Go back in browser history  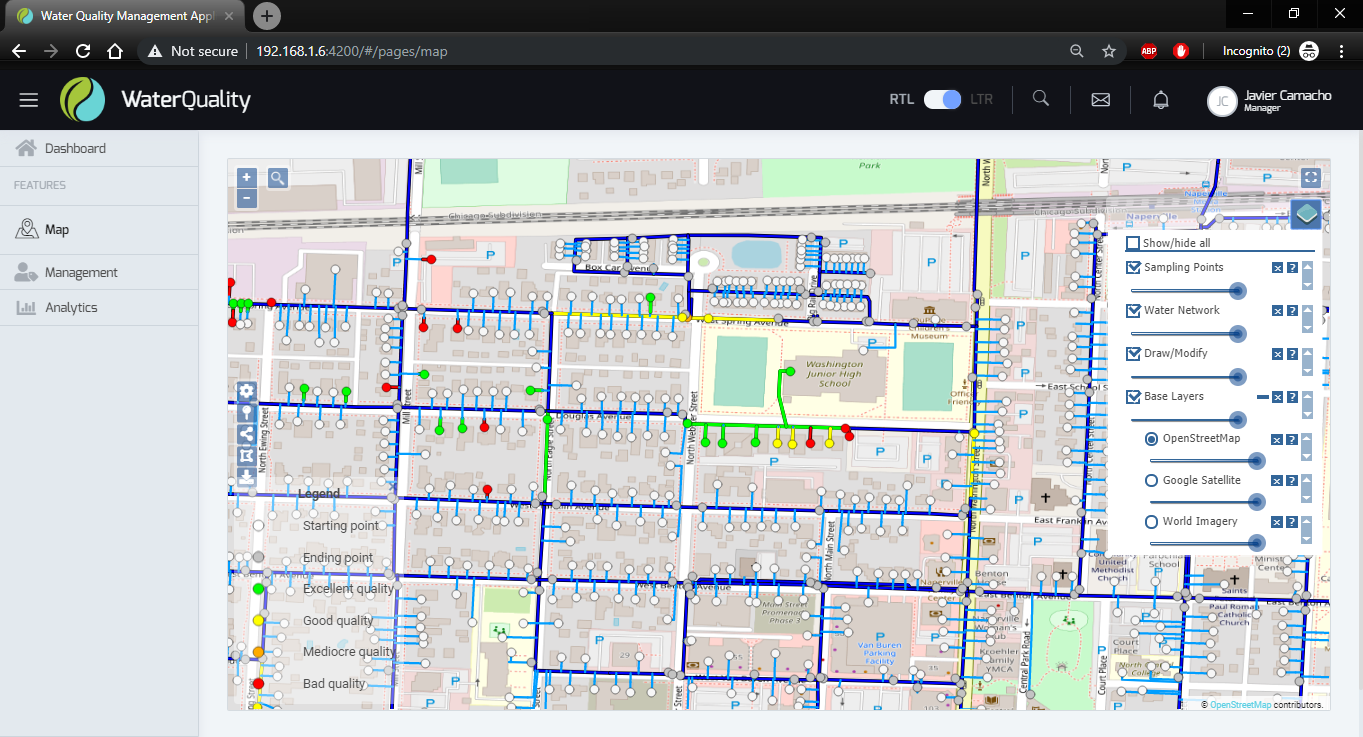[19, 51]
